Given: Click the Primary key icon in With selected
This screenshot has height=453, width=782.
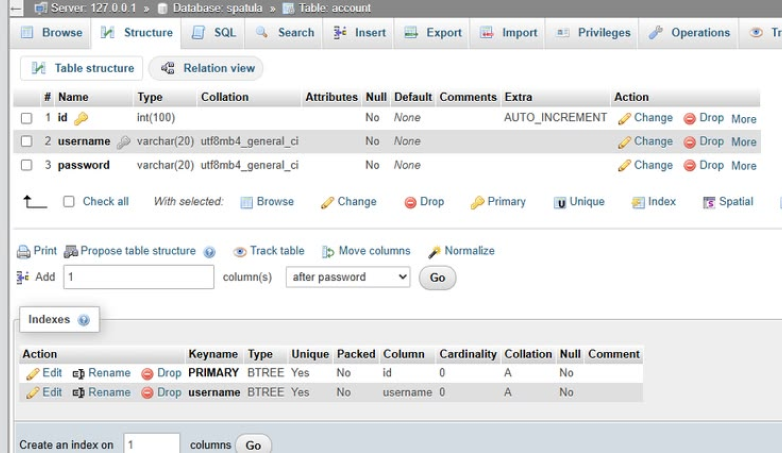Looking at the screenshot, I should tap(477, 202).
